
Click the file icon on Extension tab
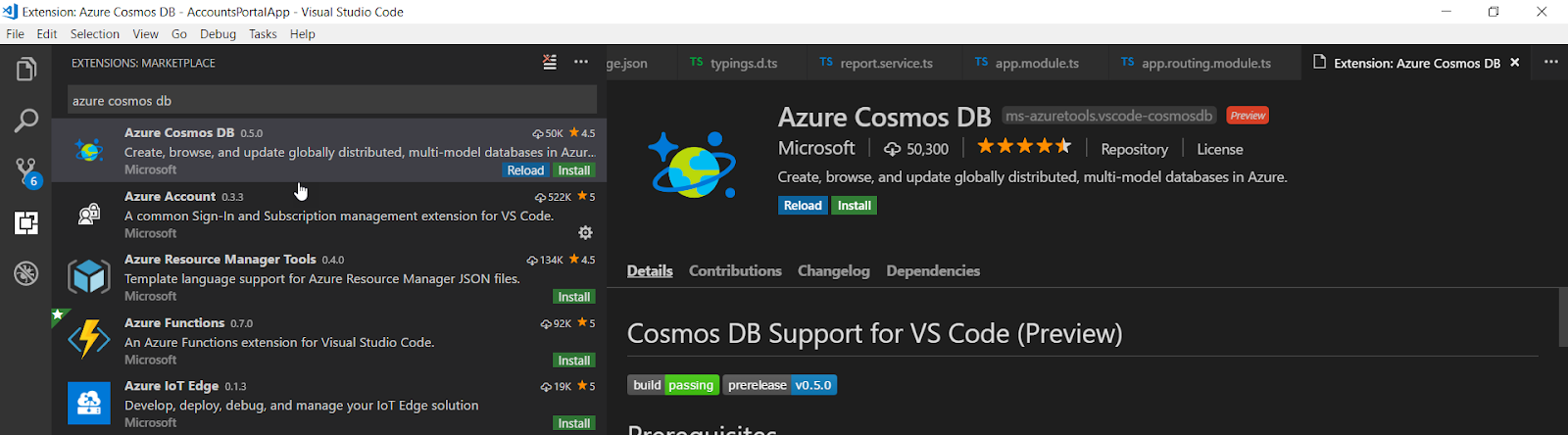pyautogui.click(x=1319, y=62)
